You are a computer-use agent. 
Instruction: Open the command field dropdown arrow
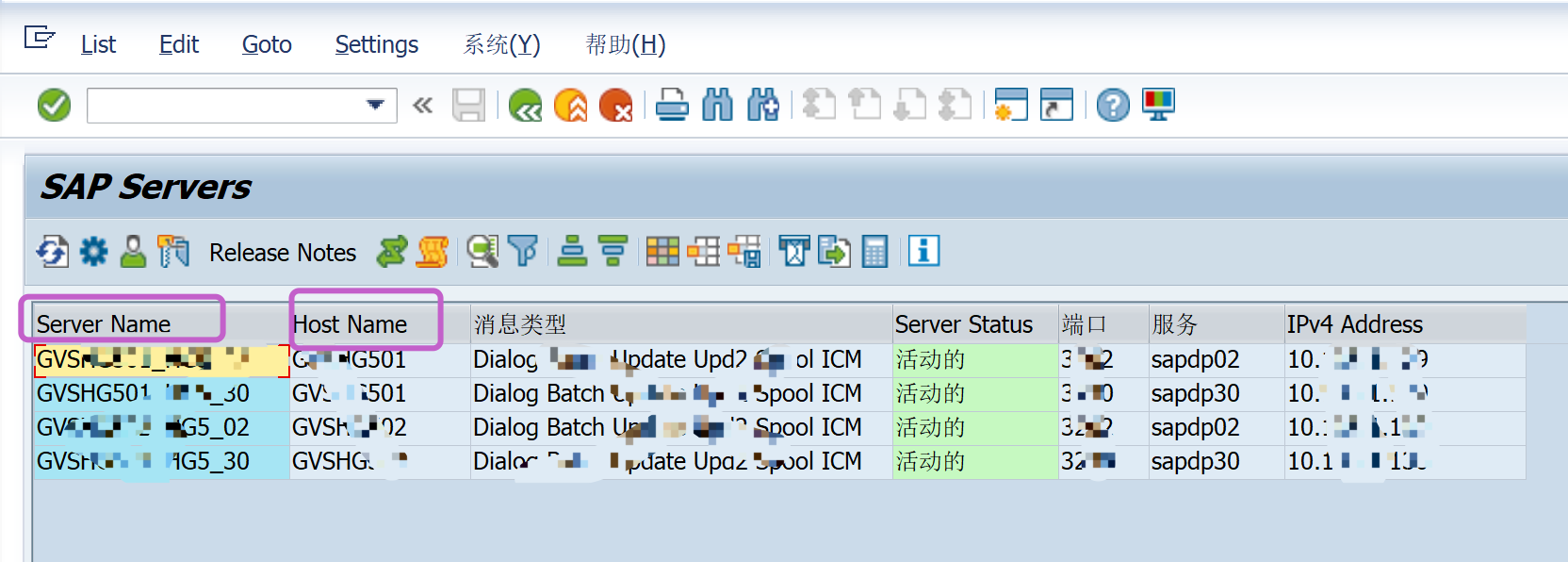pos(376,105)
